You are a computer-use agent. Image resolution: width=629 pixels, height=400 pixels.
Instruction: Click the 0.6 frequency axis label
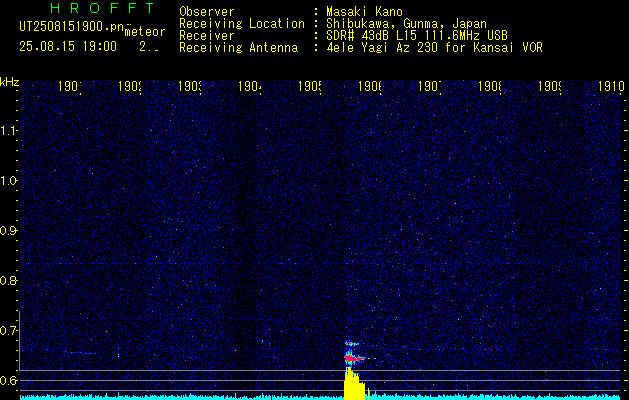coord(9,380)
